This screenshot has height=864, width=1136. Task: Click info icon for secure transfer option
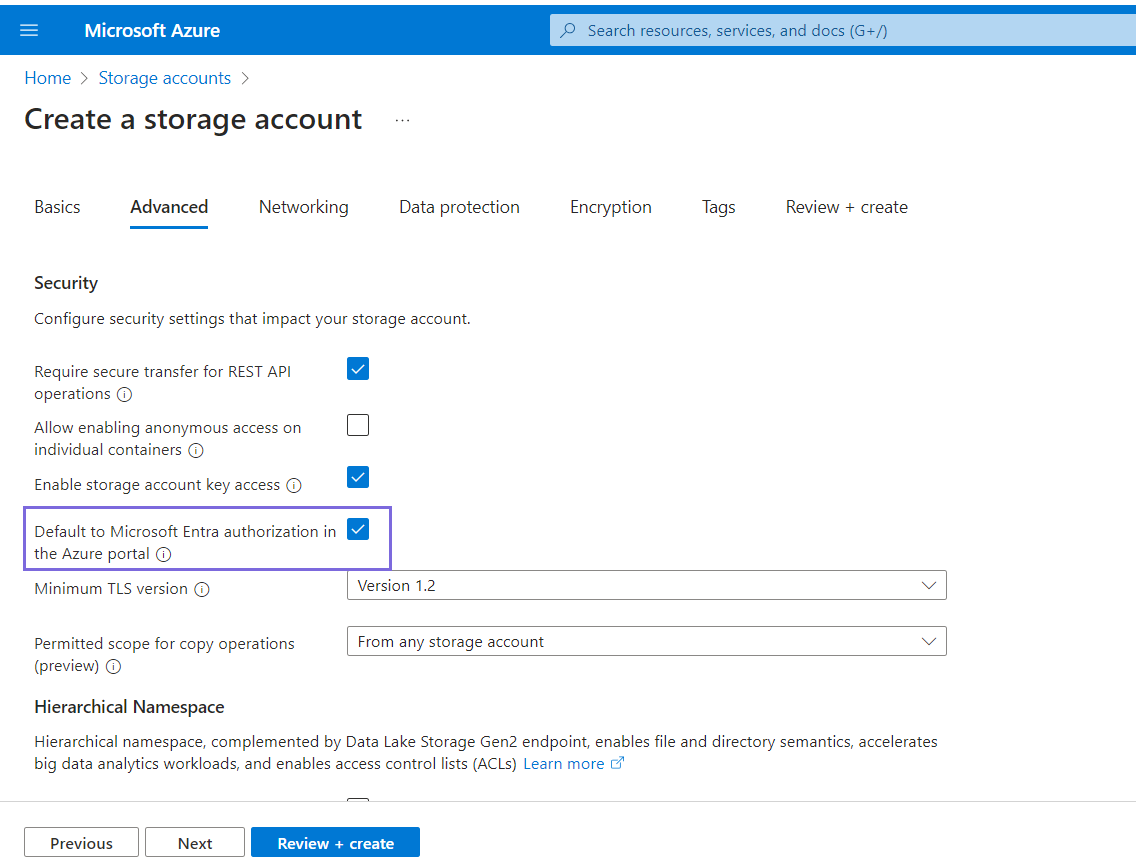[124, 394]
